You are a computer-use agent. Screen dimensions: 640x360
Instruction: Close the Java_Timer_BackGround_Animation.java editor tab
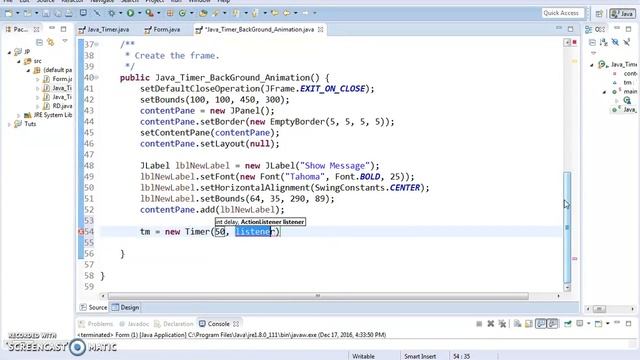pyautogui.click(x=321, y=29)
